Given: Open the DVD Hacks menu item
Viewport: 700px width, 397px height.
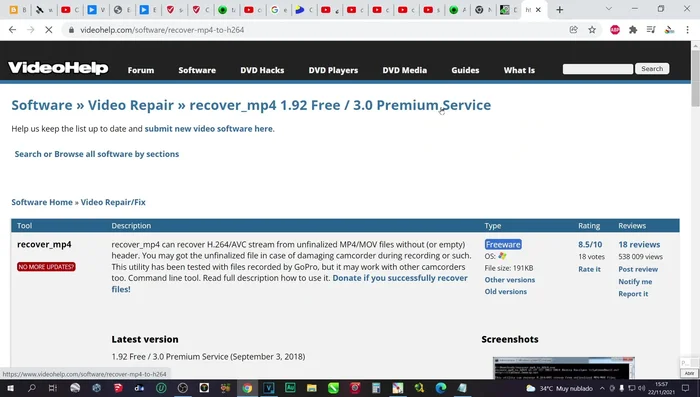Looking at the screenshot, I should point(262,70).
